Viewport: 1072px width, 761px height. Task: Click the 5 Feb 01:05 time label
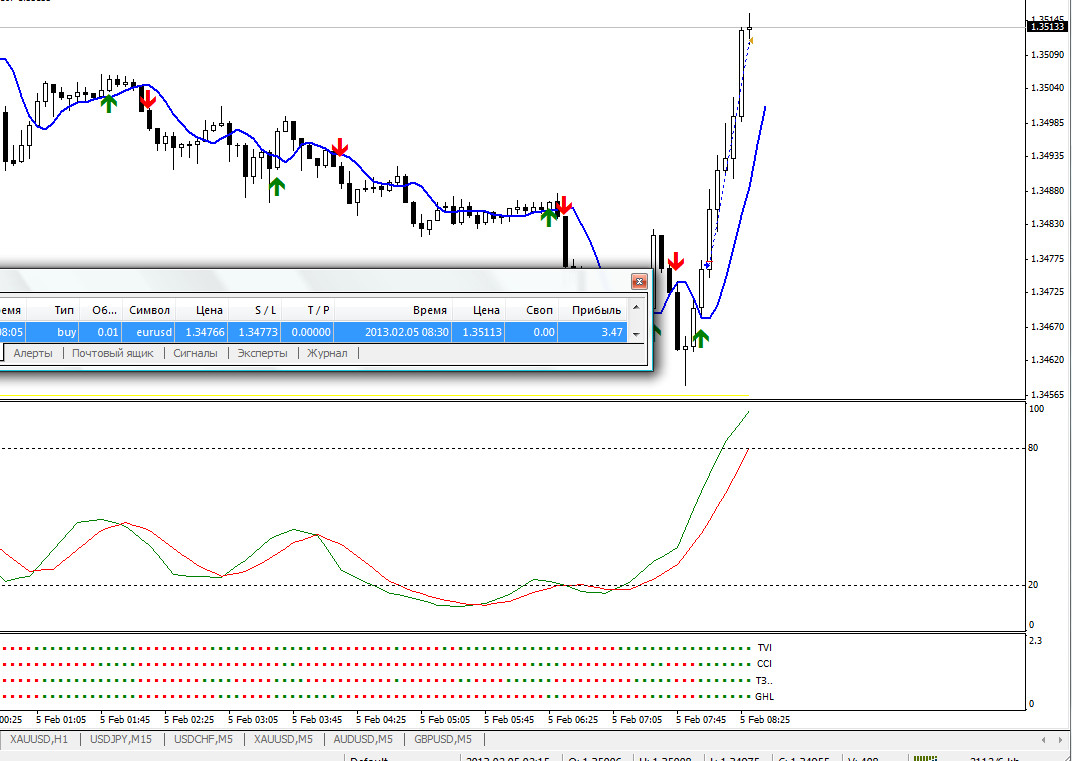point(61,720)
